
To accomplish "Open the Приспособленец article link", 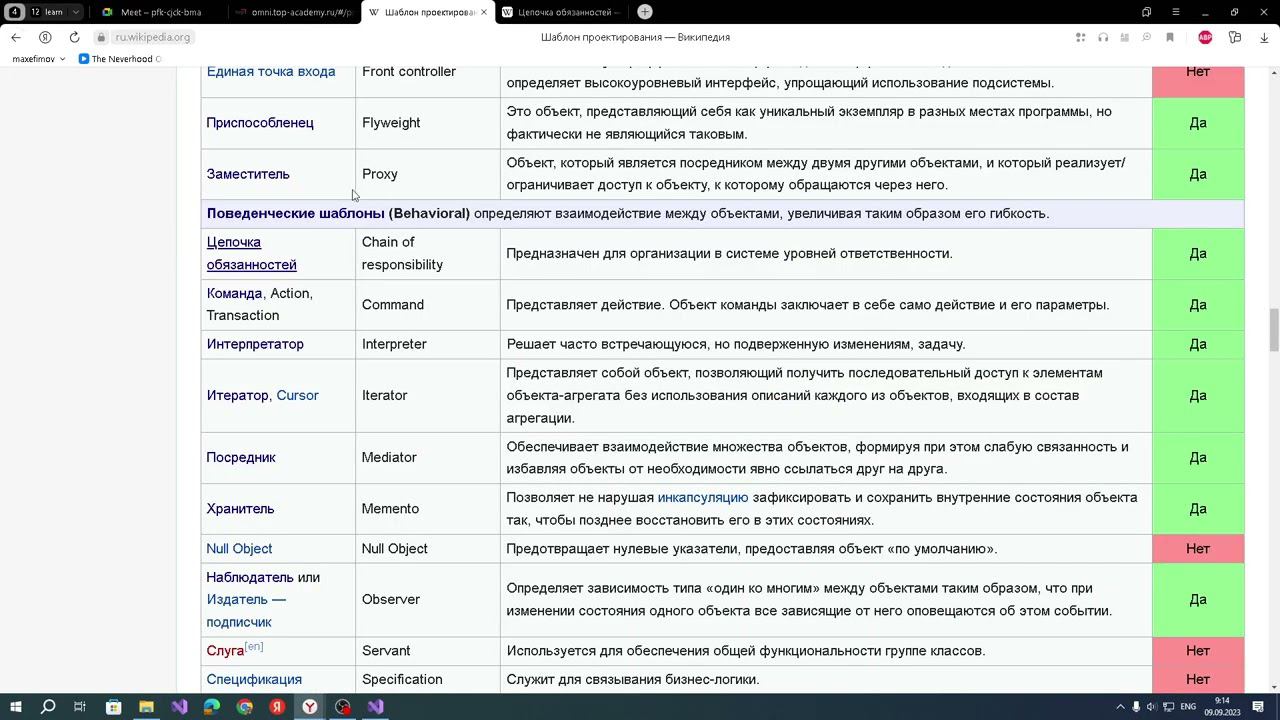I will [x=260, y=122].
